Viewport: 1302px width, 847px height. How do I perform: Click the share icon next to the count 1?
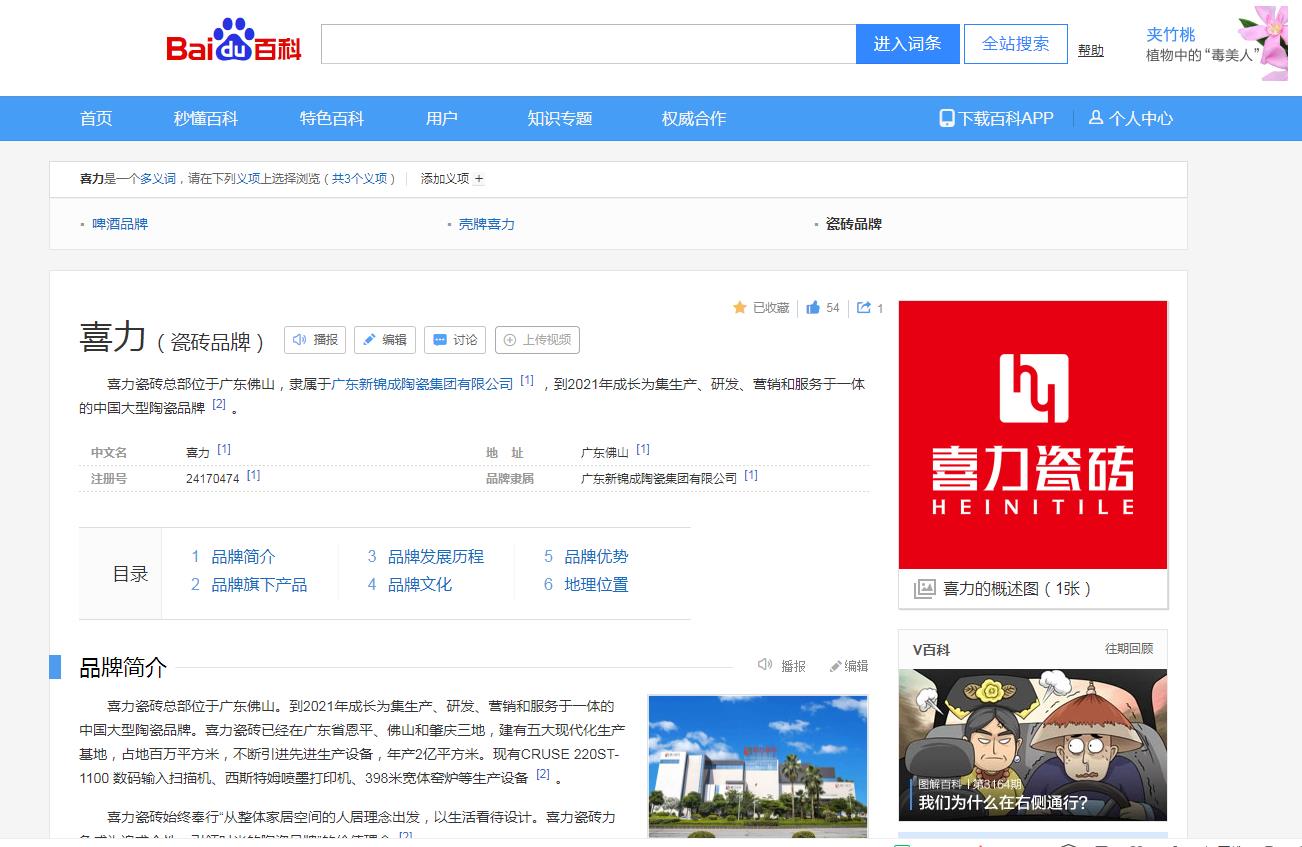click(864, 308)
